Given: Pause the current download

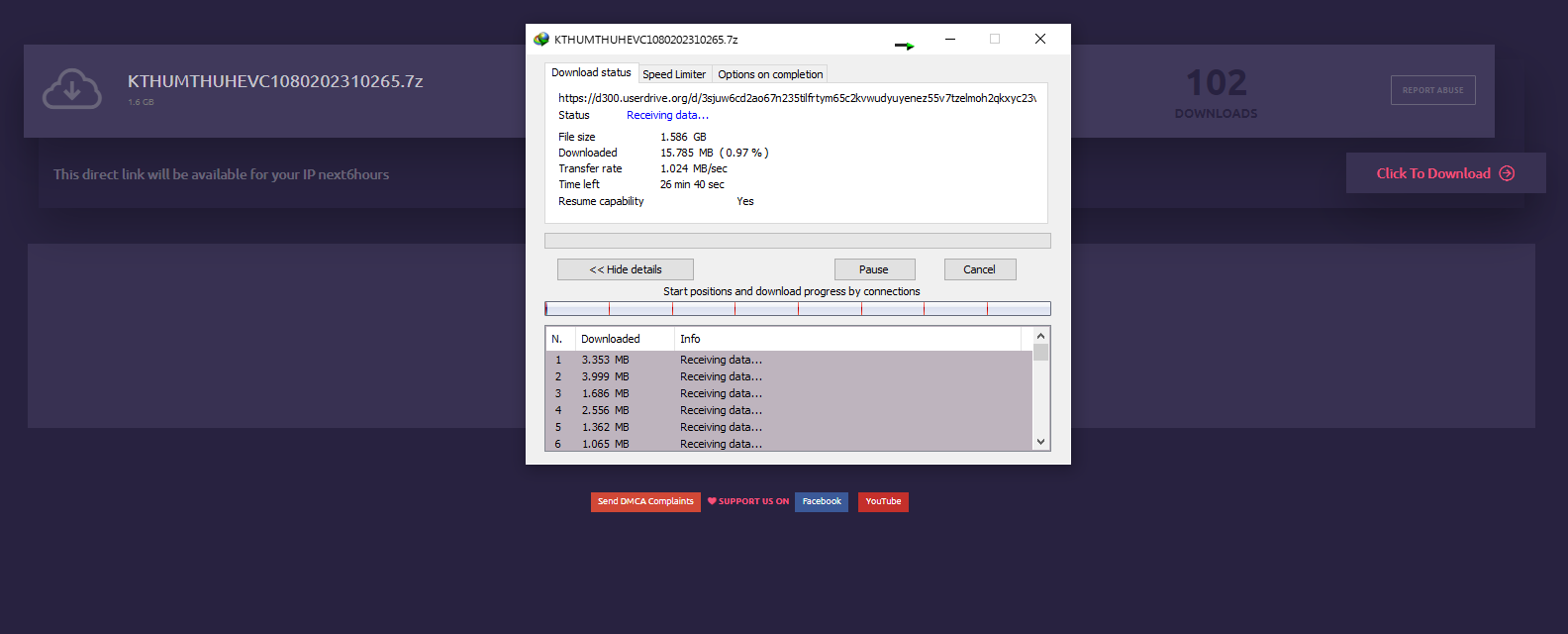Looking at the screenshot, I should (874, 269).
